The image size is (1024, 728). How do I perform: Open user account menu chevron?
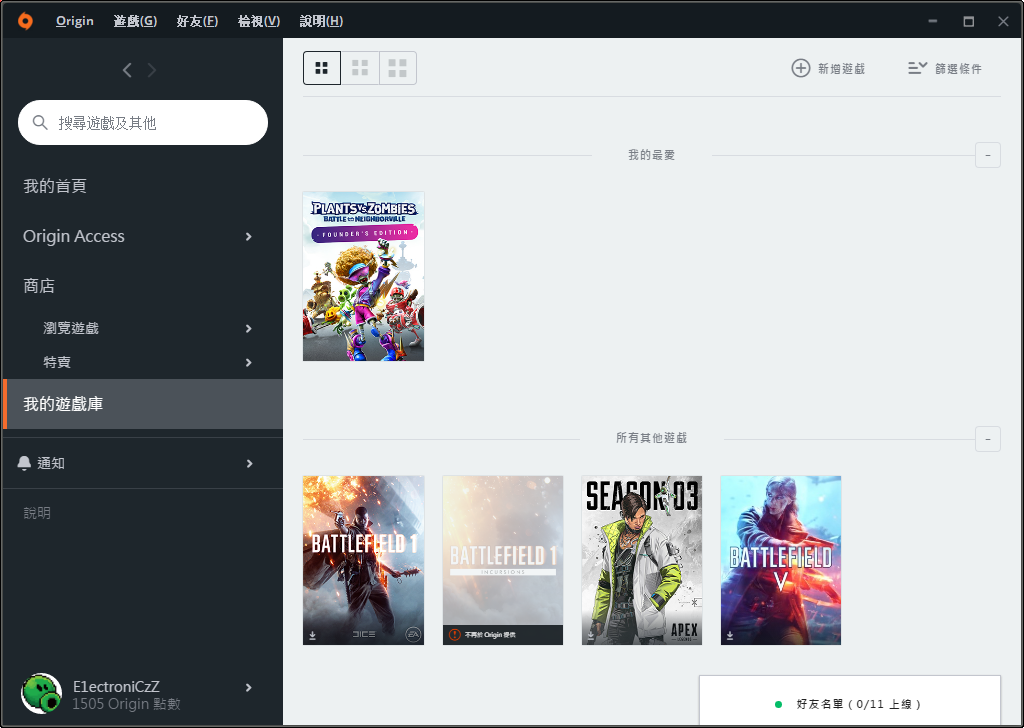tap(248, 688)
